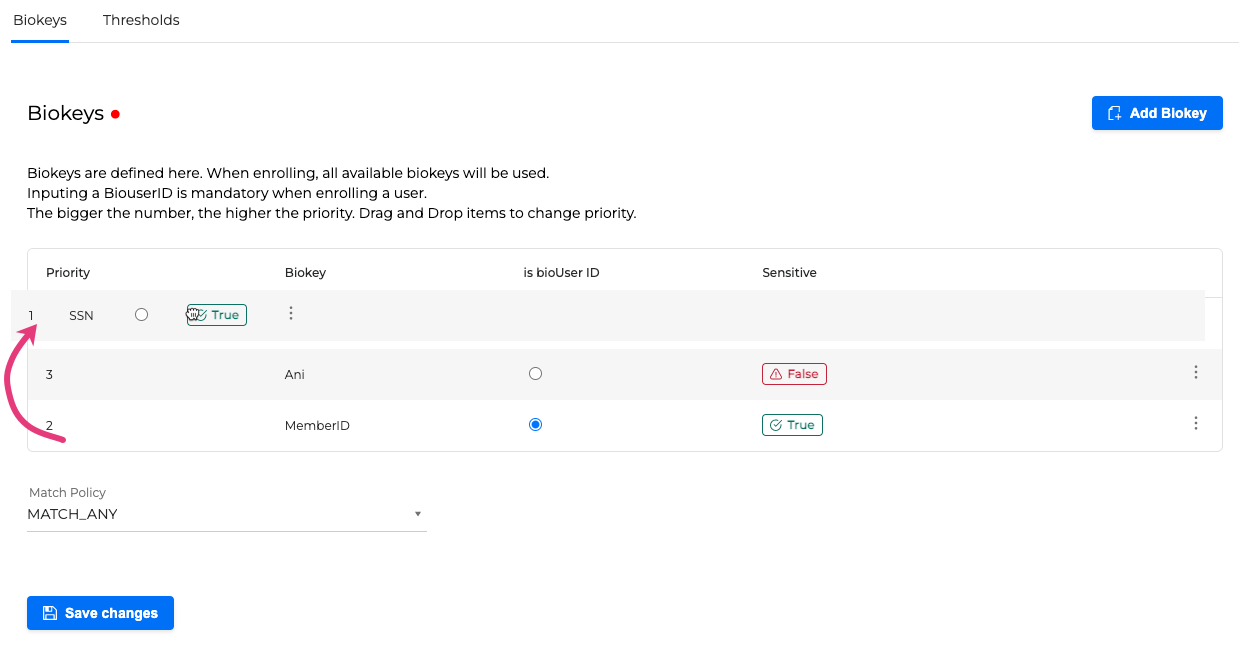Click the SSN True sensitive badge

point(218,315)
